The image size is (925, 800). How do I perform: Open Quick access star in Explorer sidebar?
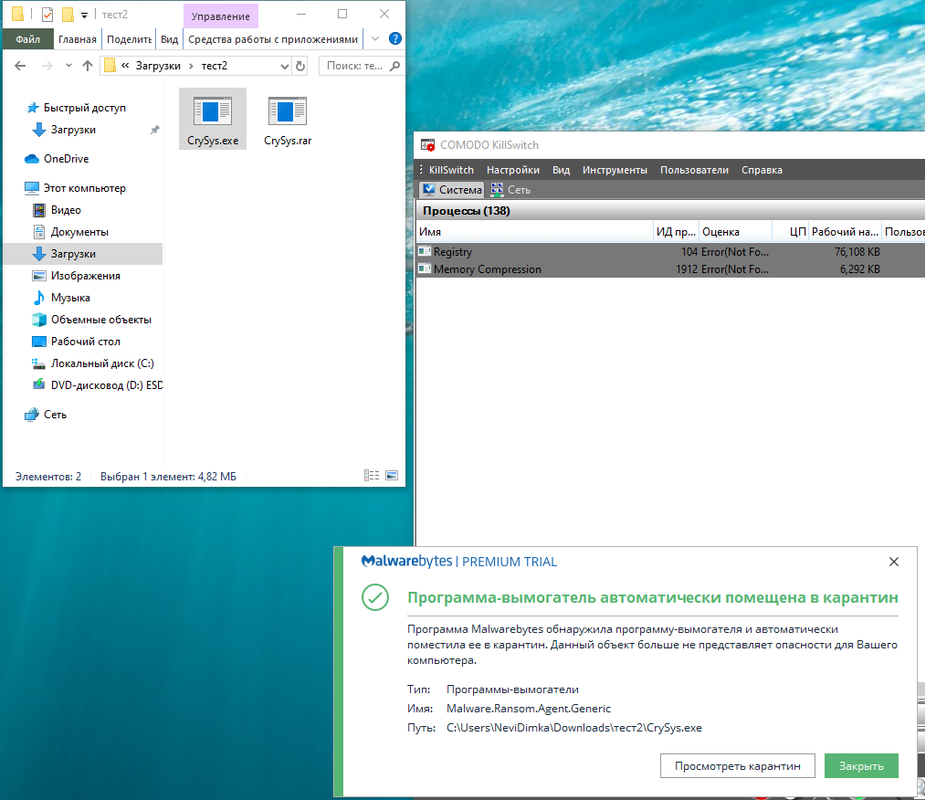coord(32,107)
